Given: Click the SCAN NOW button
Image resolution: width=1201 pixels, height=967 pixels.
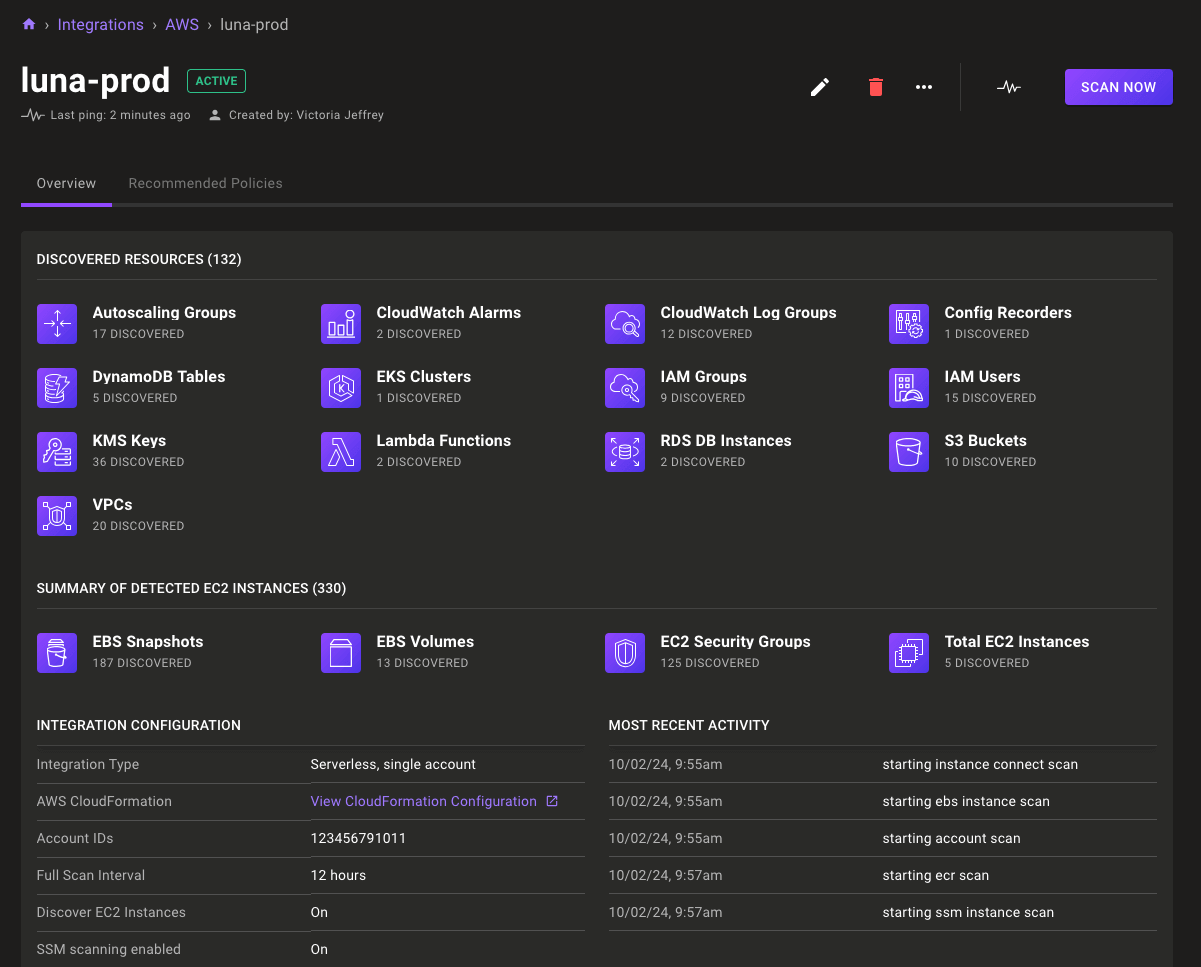Looking at the screenshot, I should 1118,87.
